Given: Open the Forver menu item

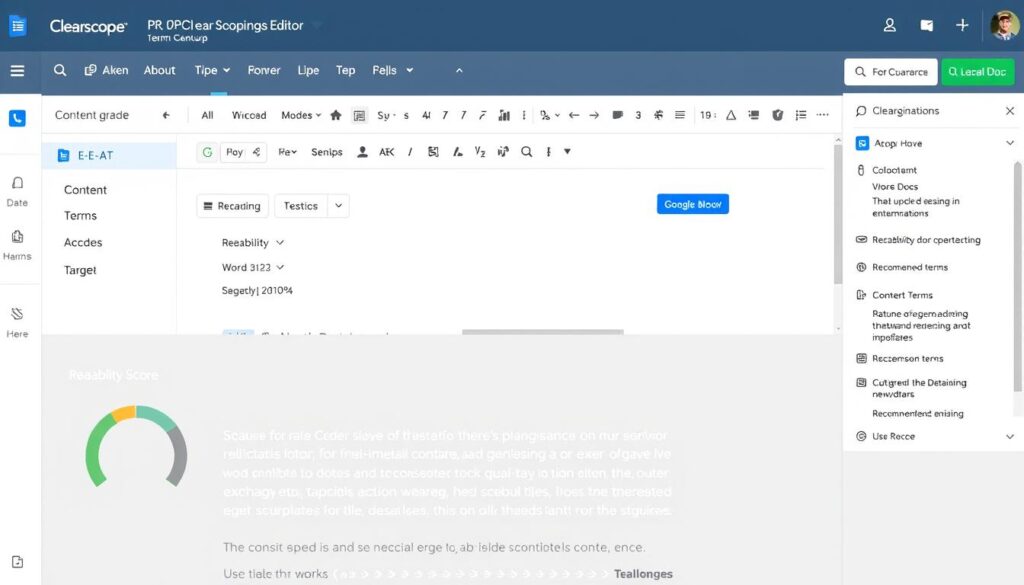Looking at the screenshot, I should 264,71.
